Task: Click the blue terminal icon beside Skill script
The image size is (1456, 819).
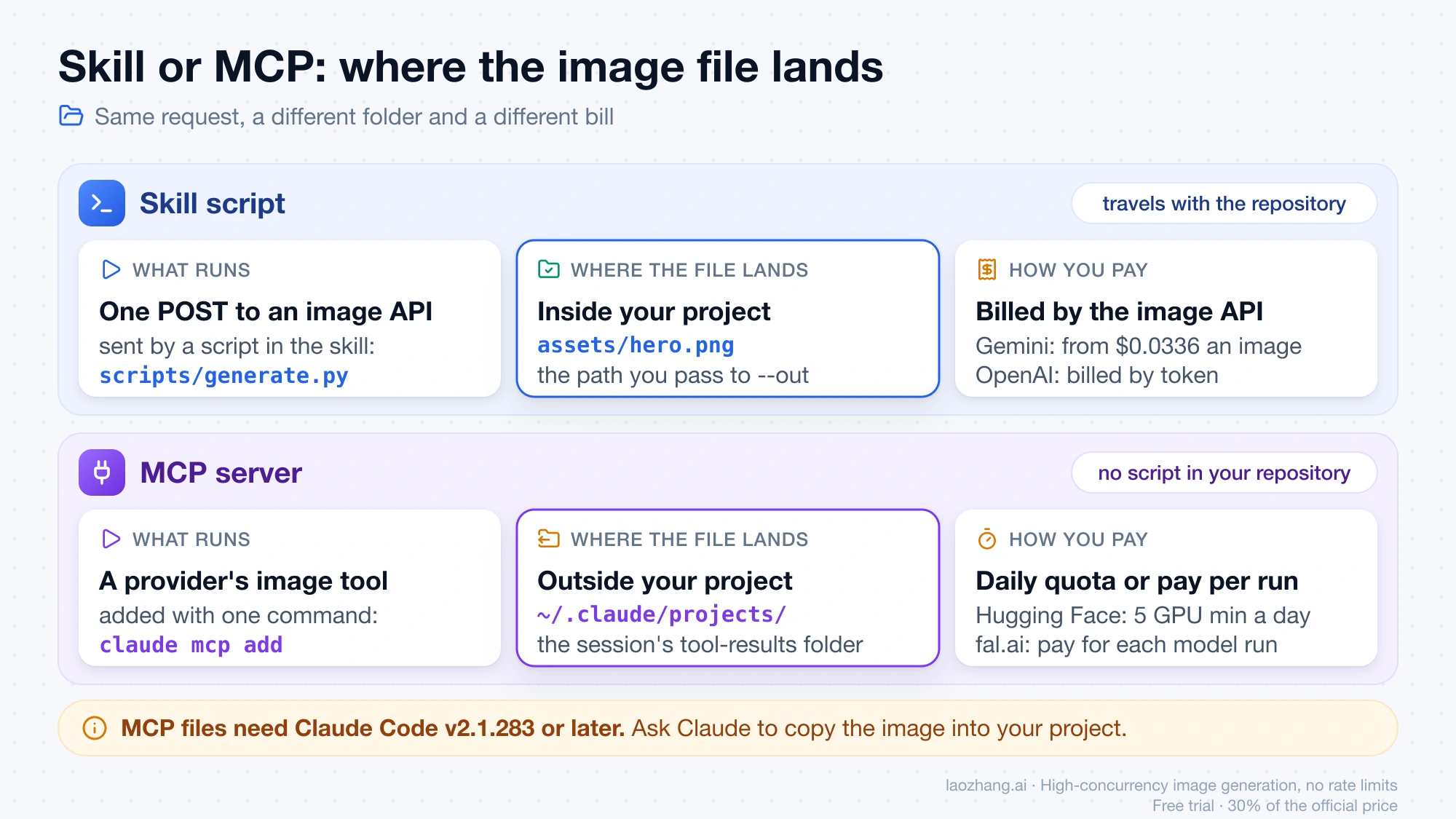Action: click(102, 203)
